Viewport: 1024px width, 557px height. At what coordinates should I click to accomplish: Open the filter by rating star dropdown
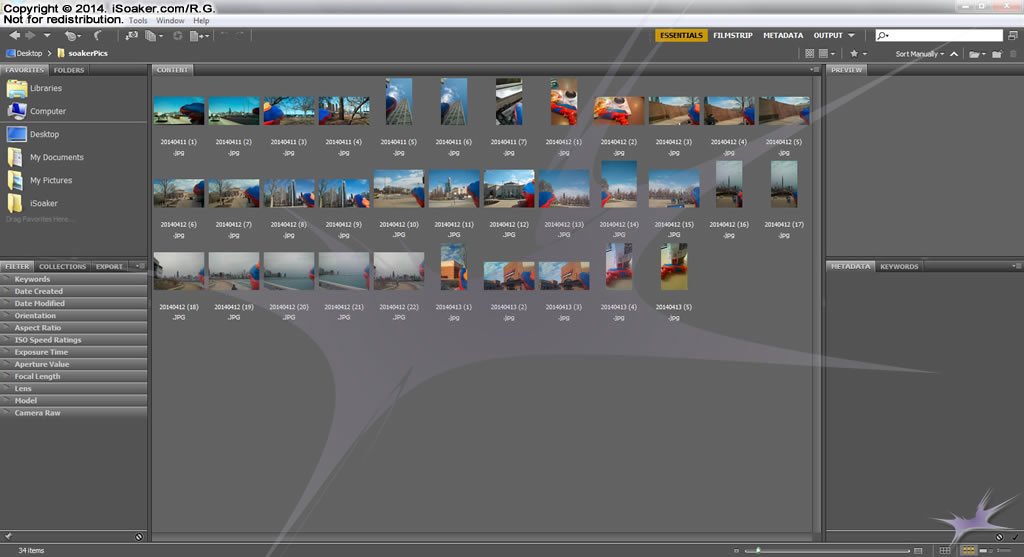coord(857,54)
